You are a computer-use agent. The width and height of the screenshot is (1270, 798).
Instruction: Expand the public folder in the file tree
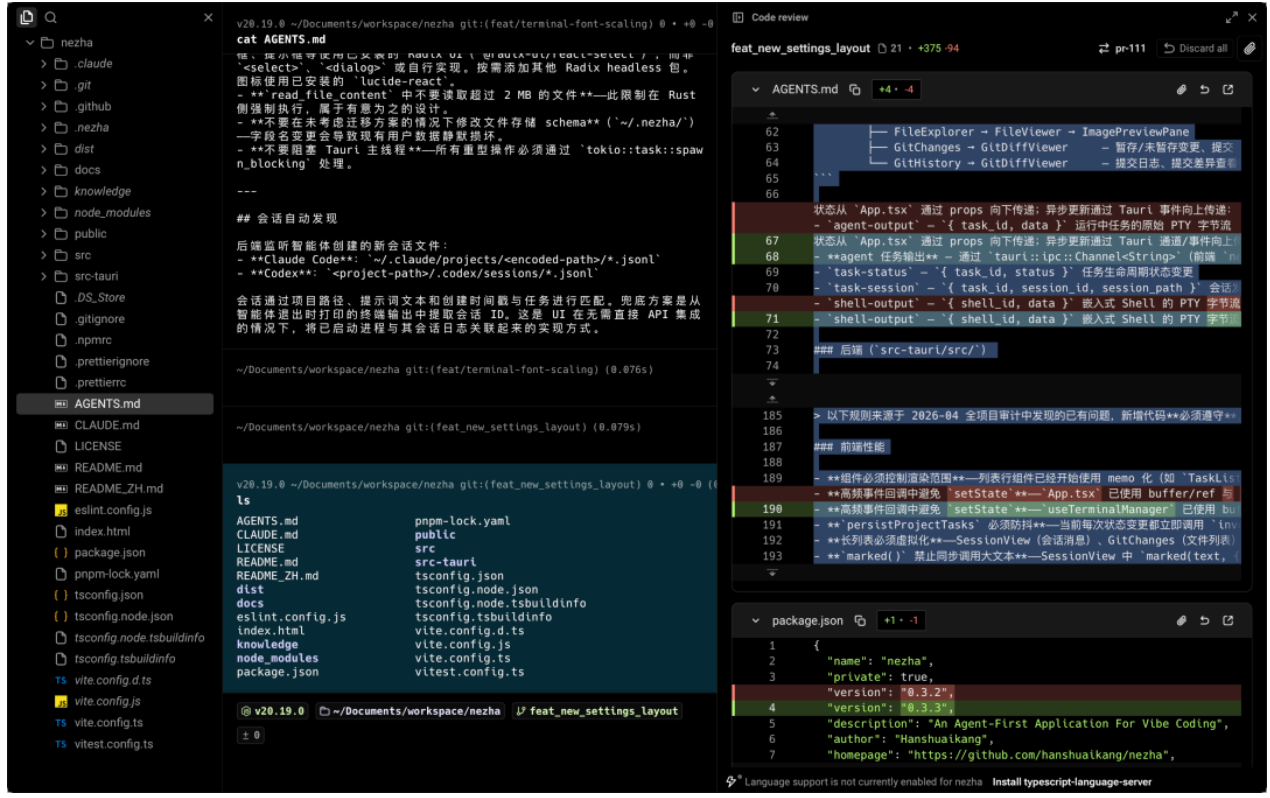(x=44, y=233)
